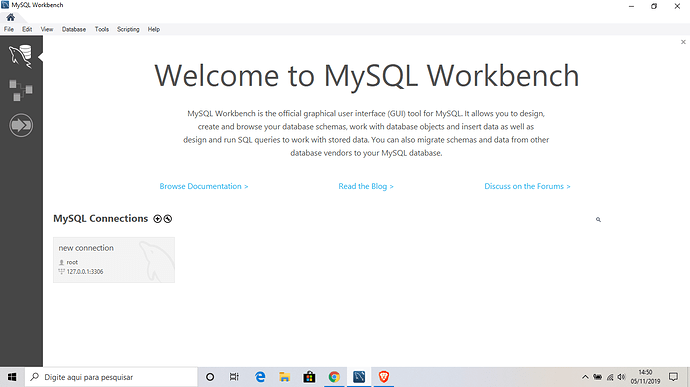Open the Database menu
The image size is (690, 387).
tap(73, 29)
